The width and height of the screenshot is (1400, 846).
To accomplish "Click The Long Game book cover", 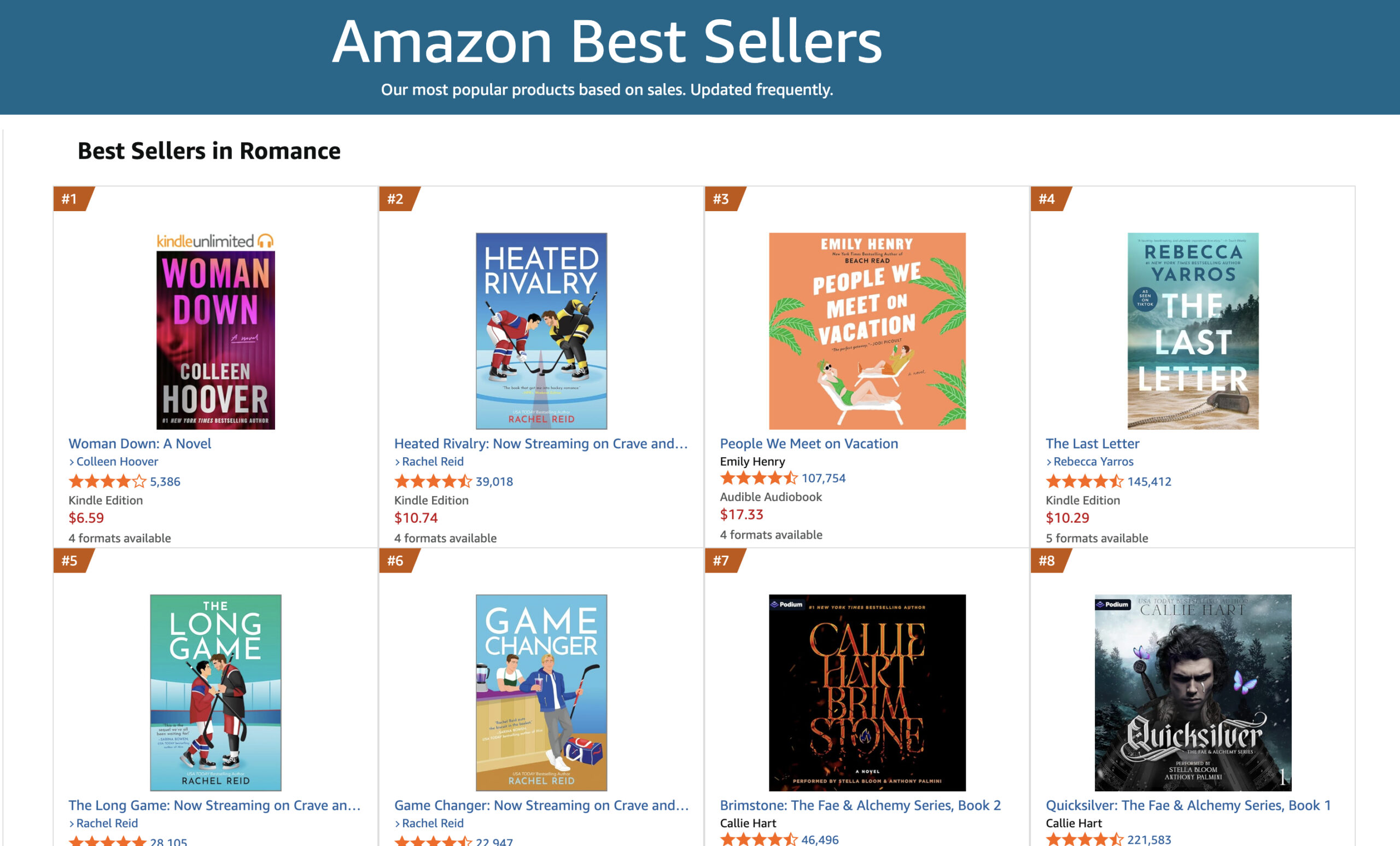I will (215, 692).
